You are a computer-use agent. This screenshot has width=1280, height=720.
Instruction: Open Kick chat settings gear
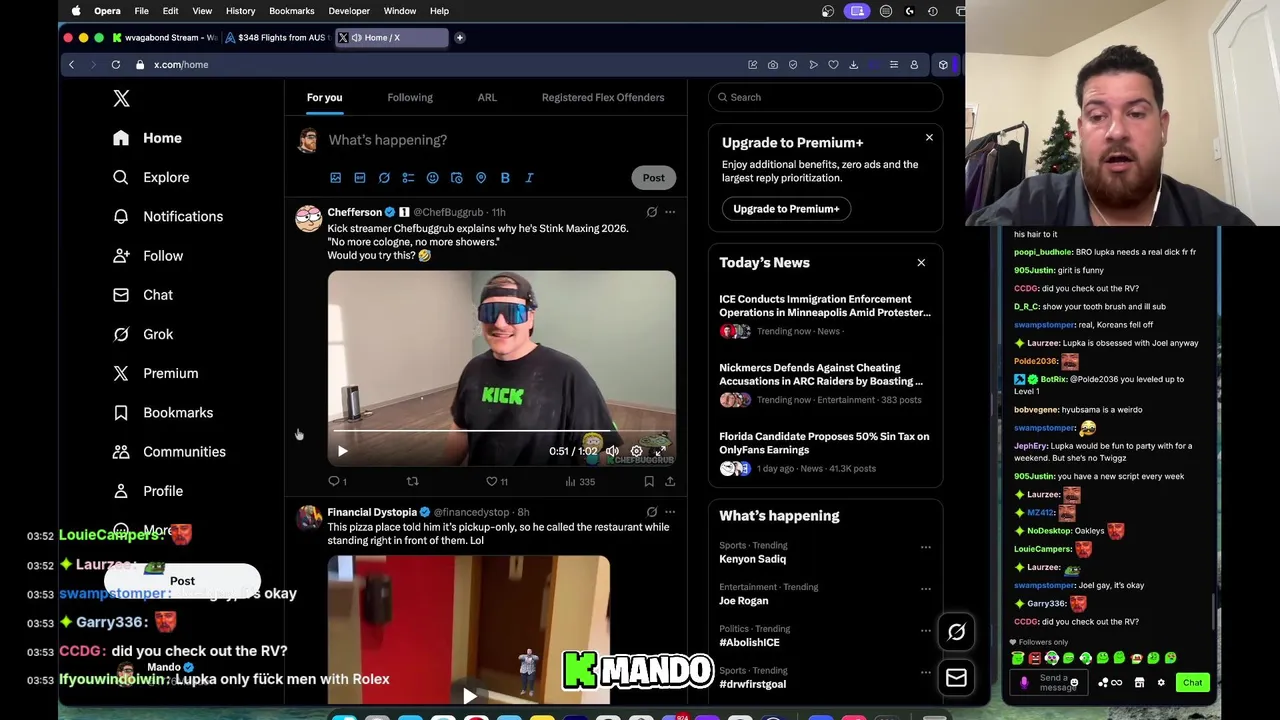[x=1161, y=683]
